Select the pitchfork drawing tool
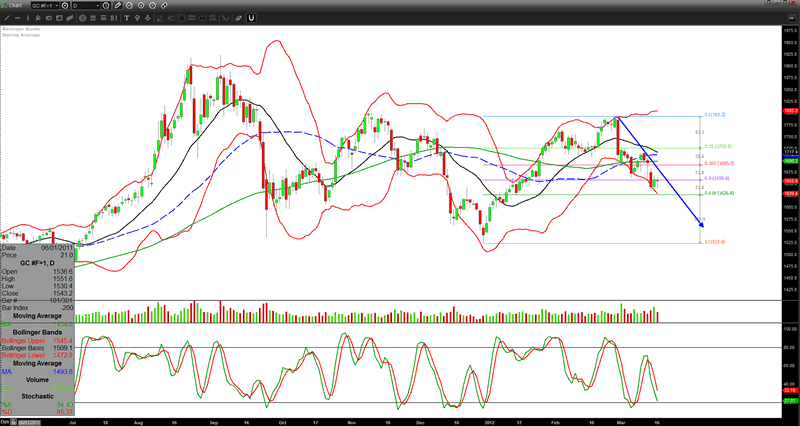 click(38, 18)
